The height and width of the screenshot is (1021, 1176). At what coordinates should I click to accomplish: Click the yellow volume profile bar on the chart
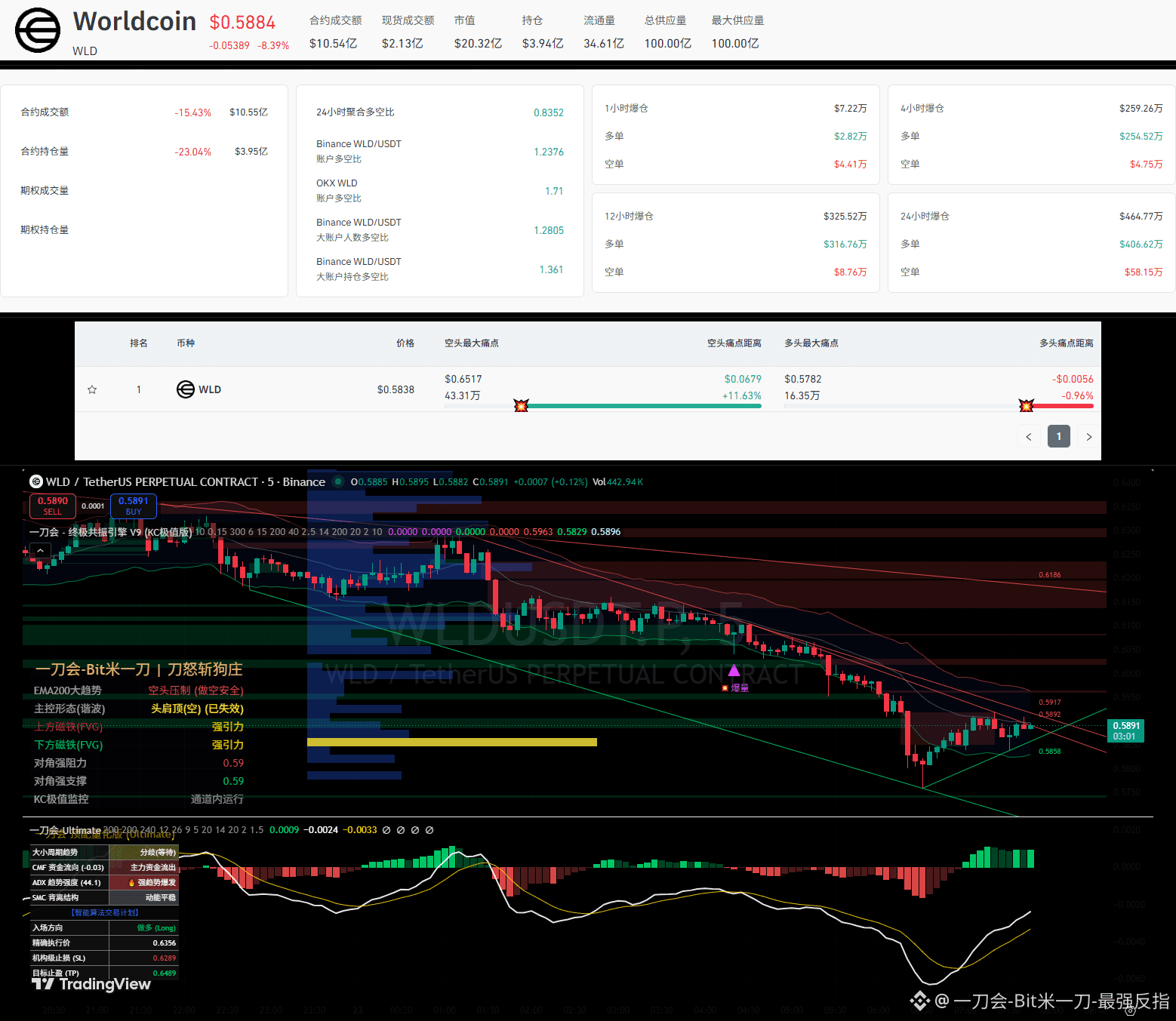click(x=452, y=743)
